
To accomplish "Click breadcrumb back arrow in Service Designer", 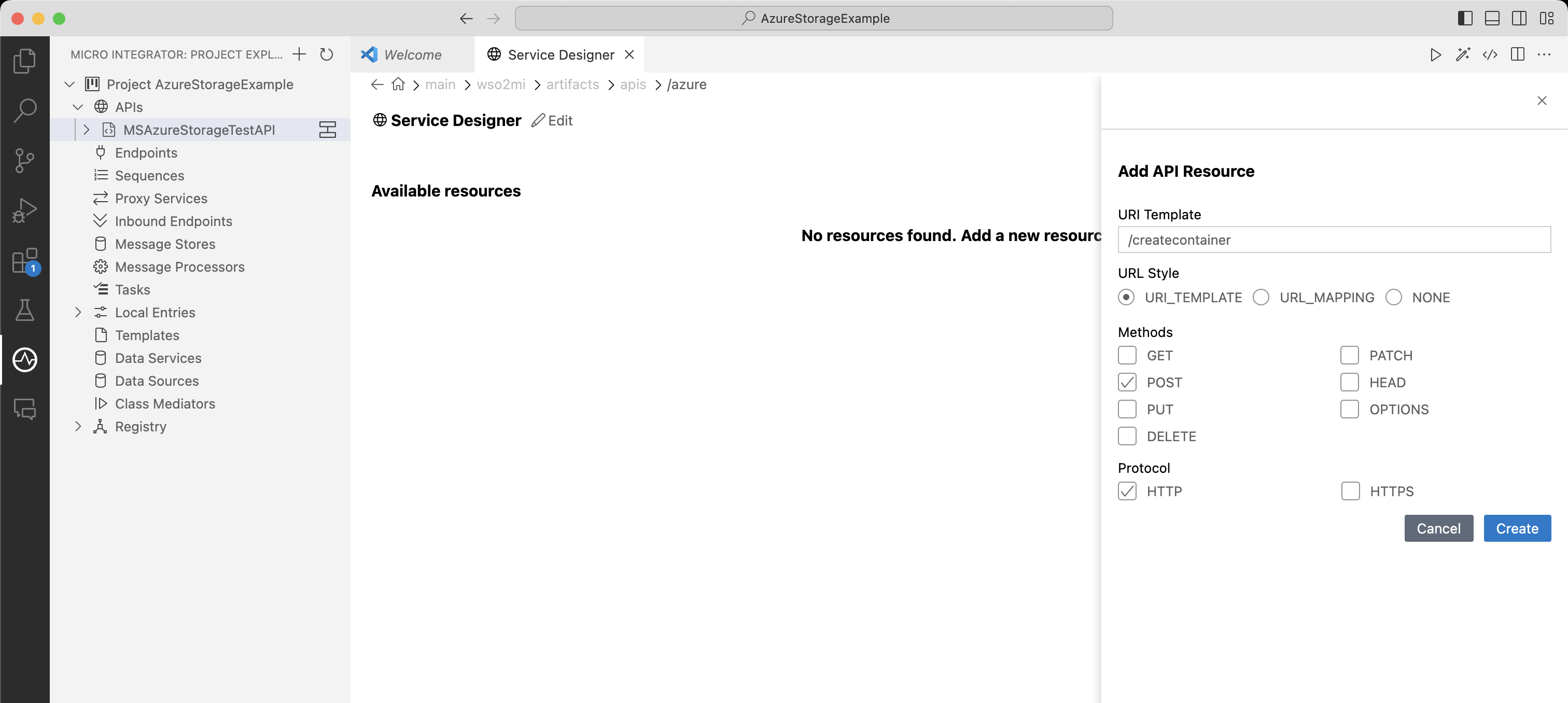I will pos(377,84).
